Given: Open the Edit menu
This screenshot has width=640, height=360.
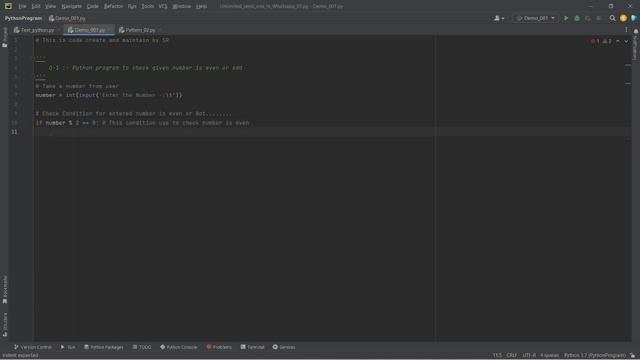Looking at the screenshot, I should click(36, 6).
